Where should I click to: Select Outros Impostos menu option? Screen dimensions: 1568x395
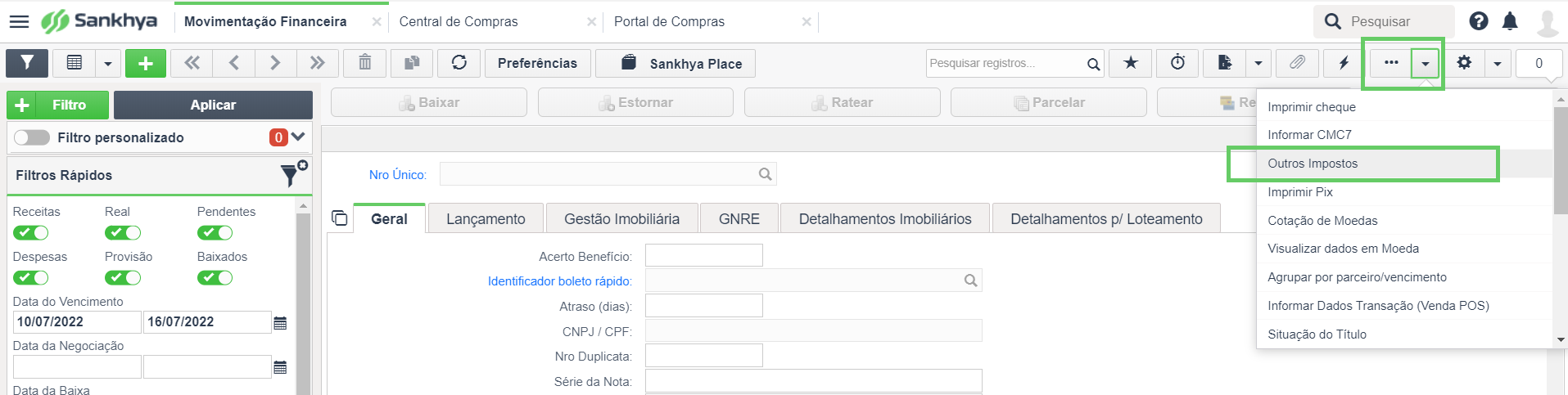(x=1404, y=164)
